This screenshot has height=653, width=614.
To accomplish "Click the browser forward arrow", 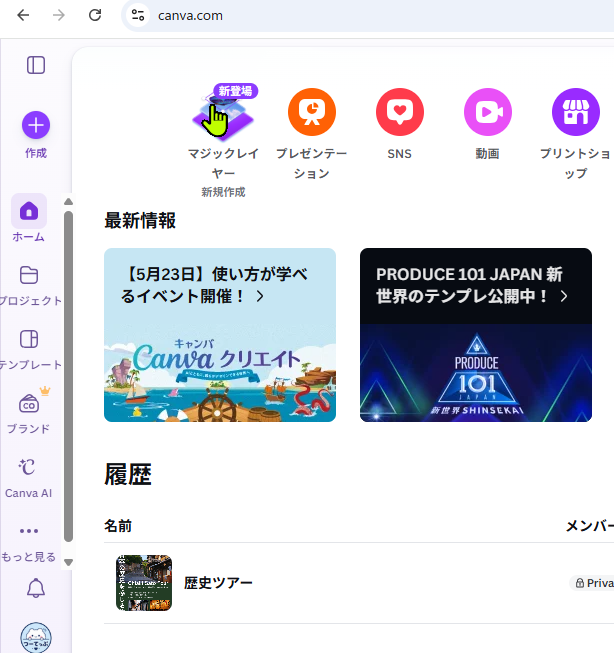I will pos(59,15).
